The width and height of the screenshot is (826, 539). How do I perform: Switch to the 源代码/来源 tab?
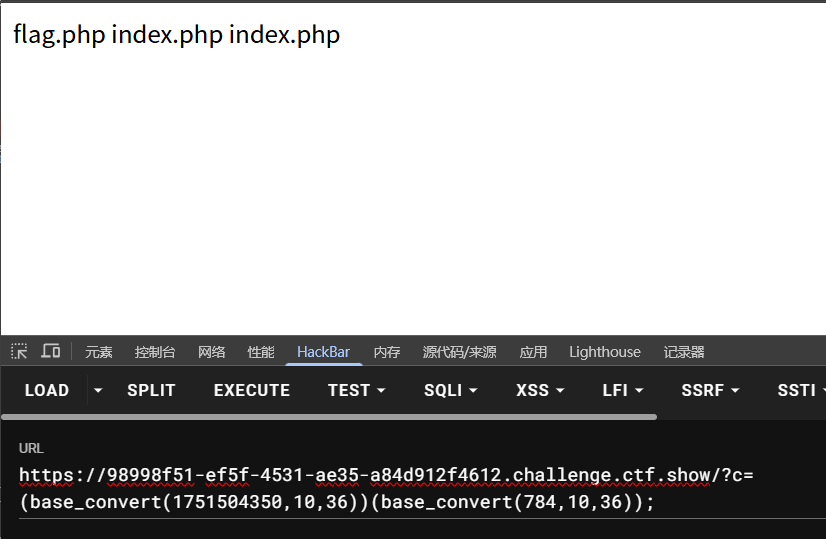[x=459, y=352]
